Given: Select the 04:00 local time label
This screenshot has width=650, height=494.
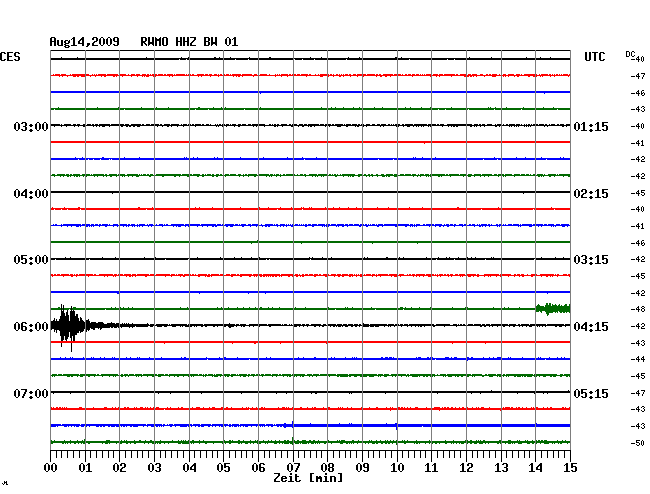Looking at the screenshot, I should 31,194.
